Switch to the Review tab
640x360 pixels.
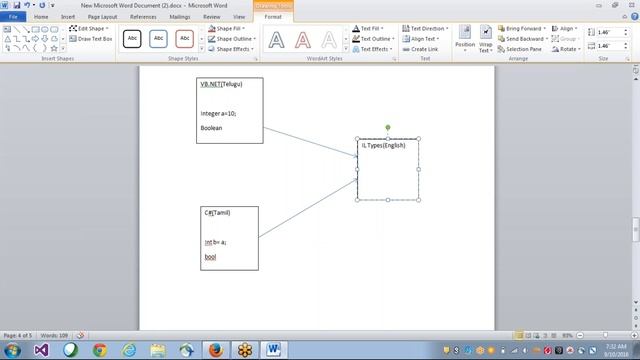click(211, 17)
